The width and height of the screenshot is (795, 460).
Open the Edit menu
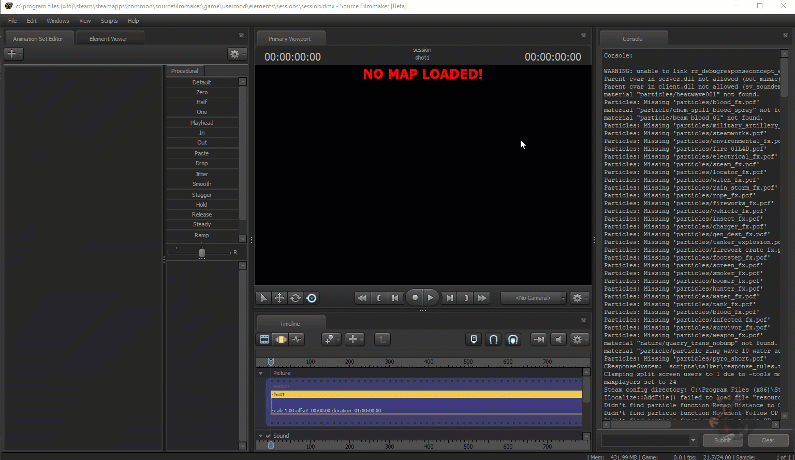(31, 21)
